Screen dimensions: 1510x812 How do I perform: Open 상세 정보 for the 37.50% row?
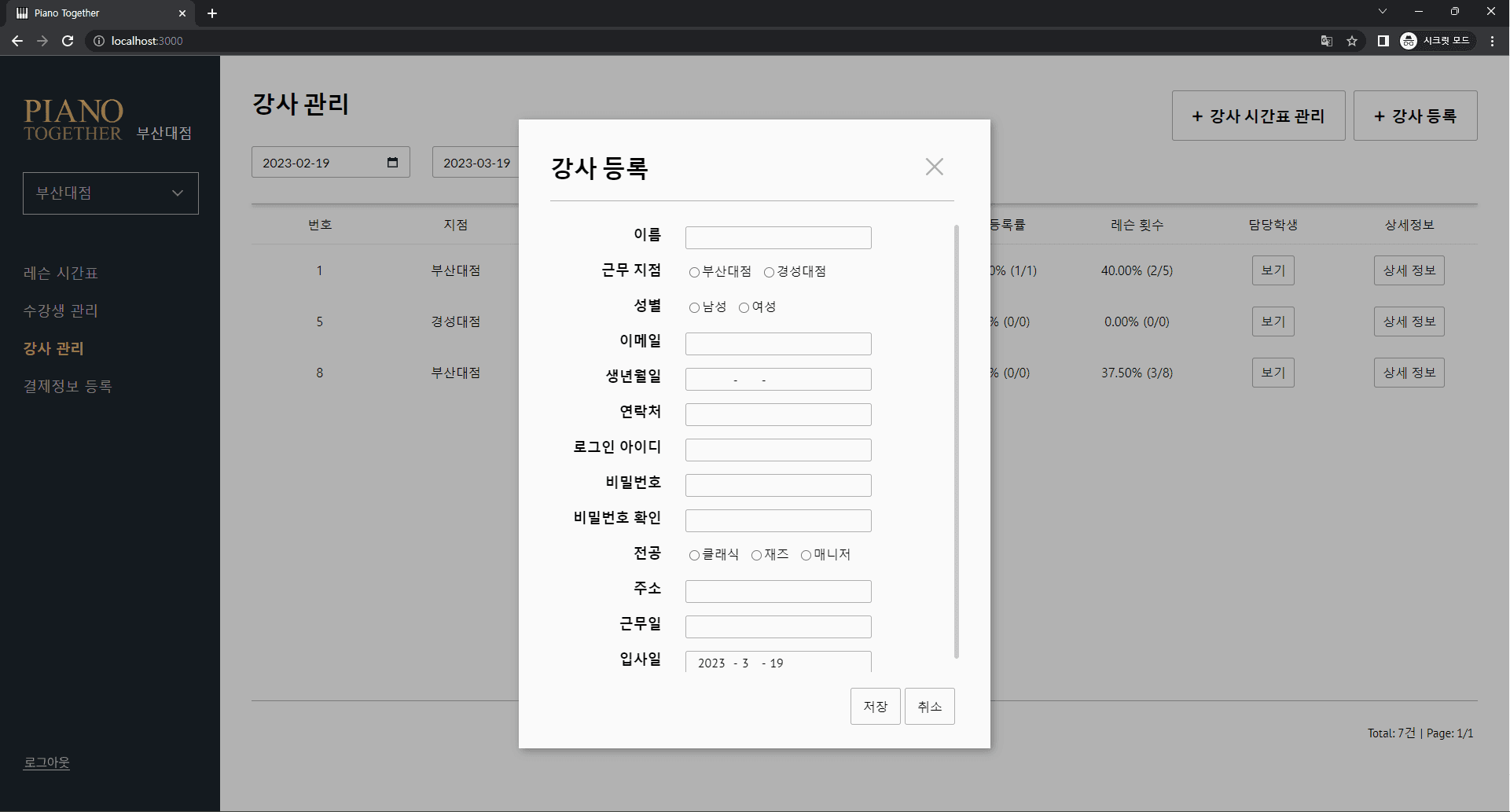(x=1409, y=373)
